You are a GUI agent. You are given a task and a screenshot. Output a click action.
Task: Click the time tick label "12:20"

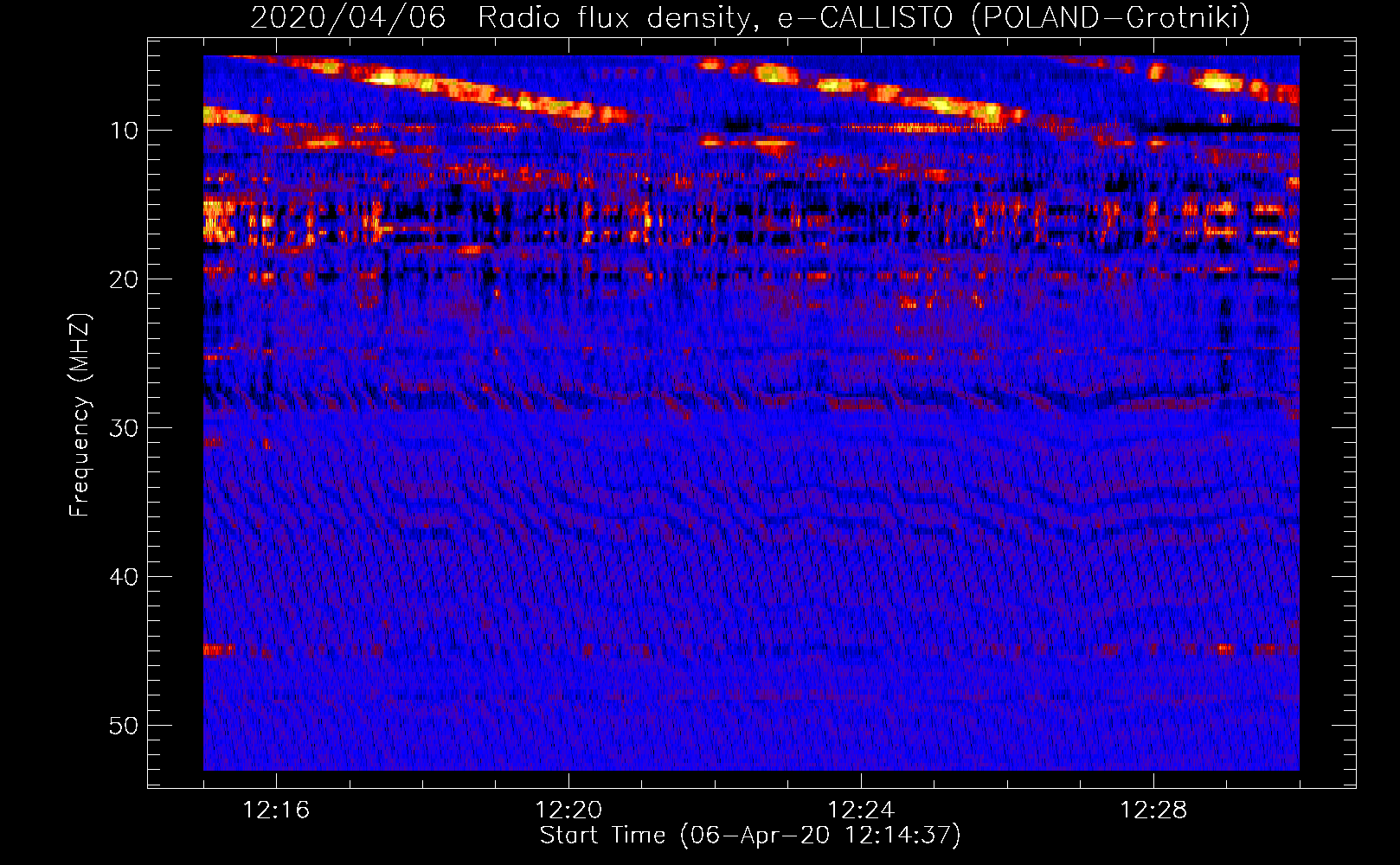click(x=568, y=811)
